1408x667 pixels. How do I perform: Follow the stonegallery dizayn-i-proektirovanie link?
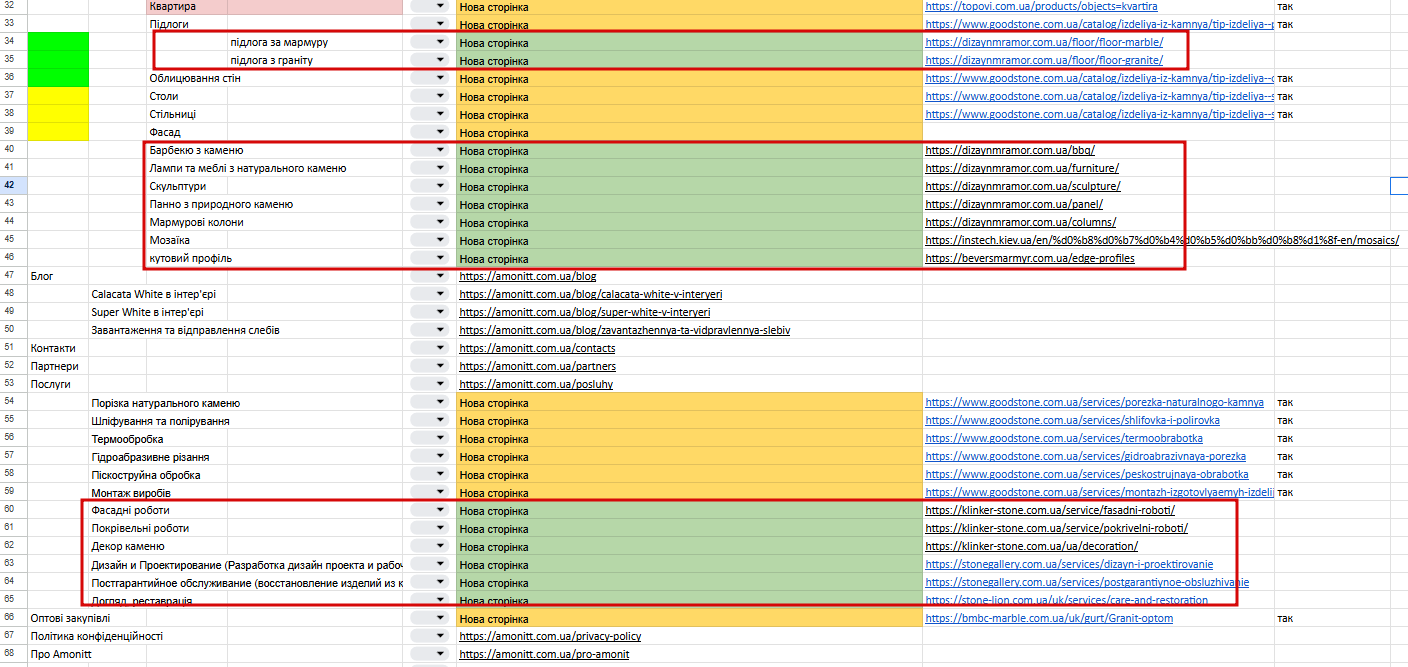click(x=1069, y=565)
